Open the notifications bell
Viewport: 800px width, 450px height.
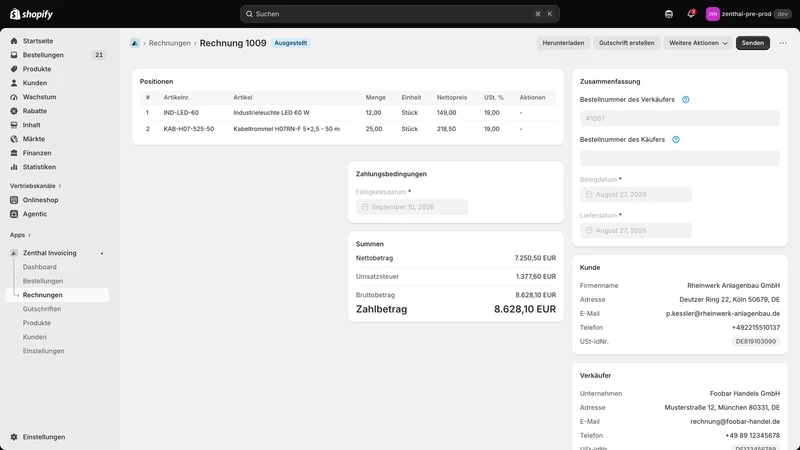[x=691, y=14]
